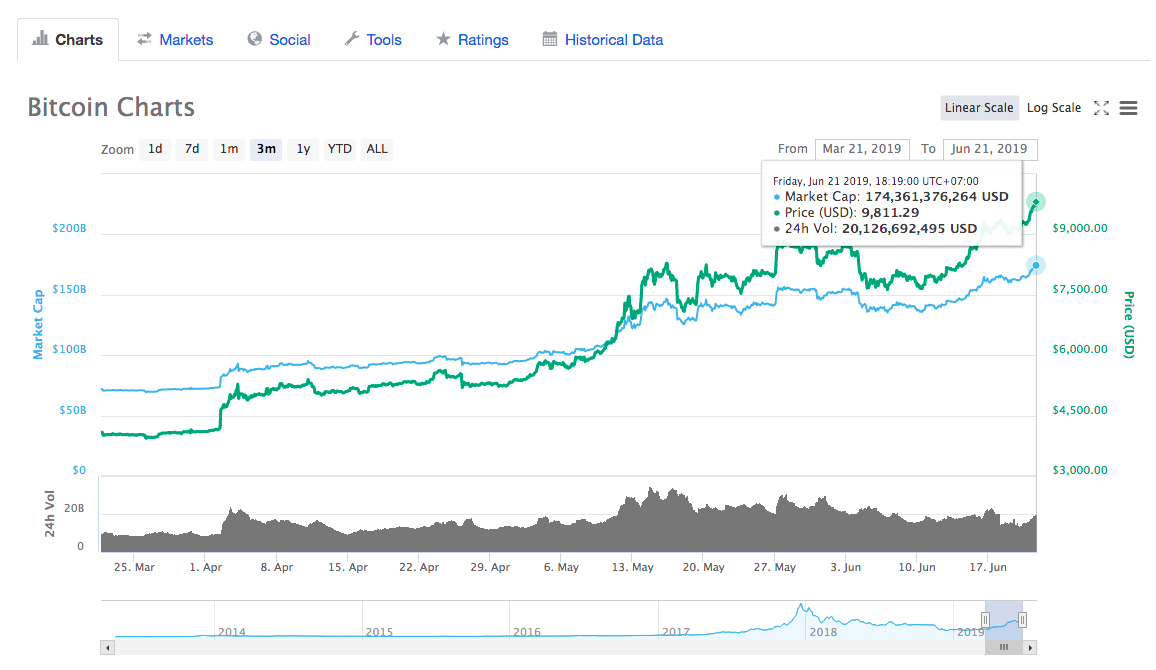The image size is (1156, 670).
Task: Open the Historical Data tab
Action: click(602, 40)
